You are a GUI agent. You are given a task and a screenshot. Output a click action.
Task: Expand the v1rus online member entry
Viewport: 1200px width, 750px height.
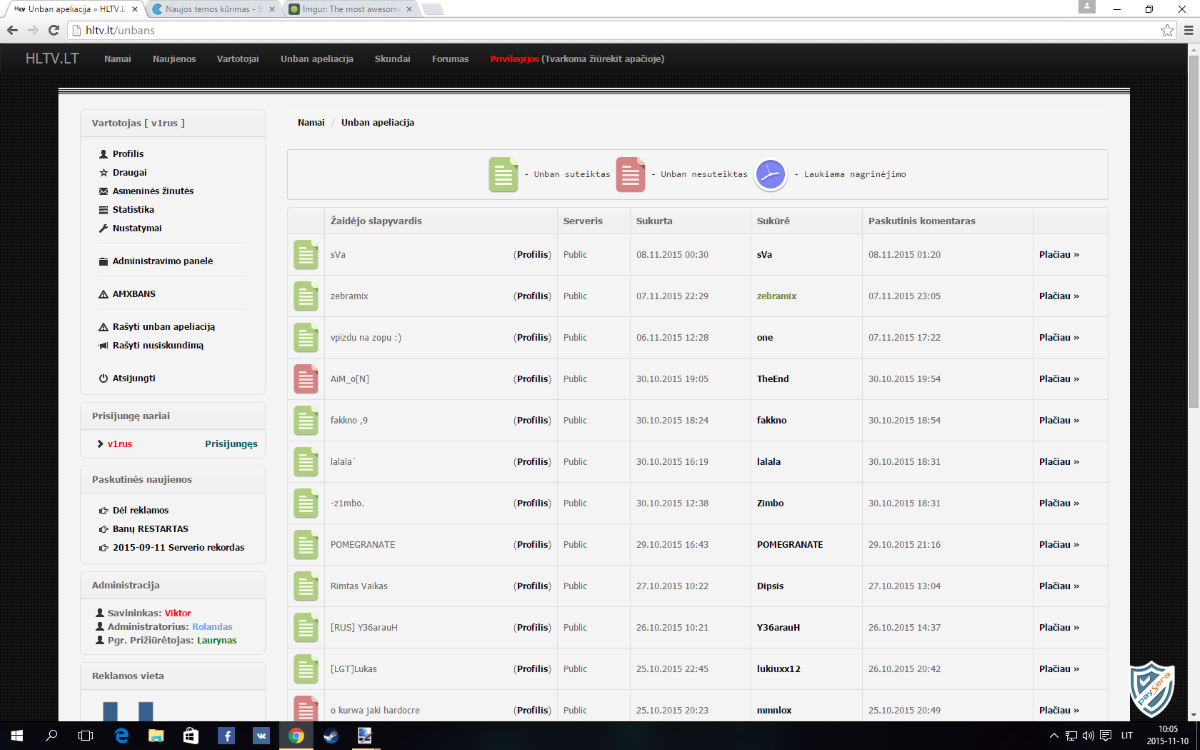[x=101, y=444]
